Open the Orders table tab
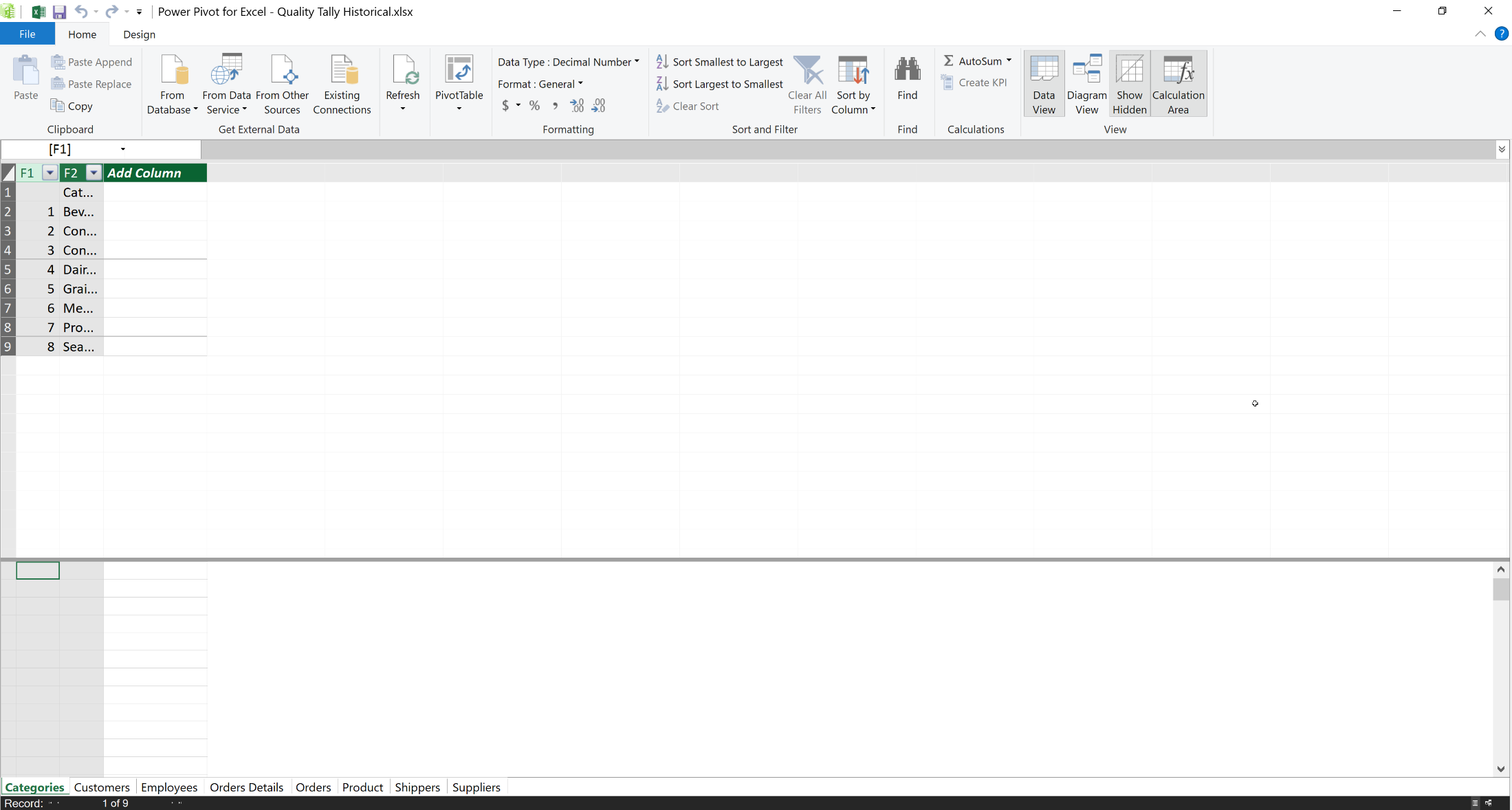 click(x=313, y=787)
